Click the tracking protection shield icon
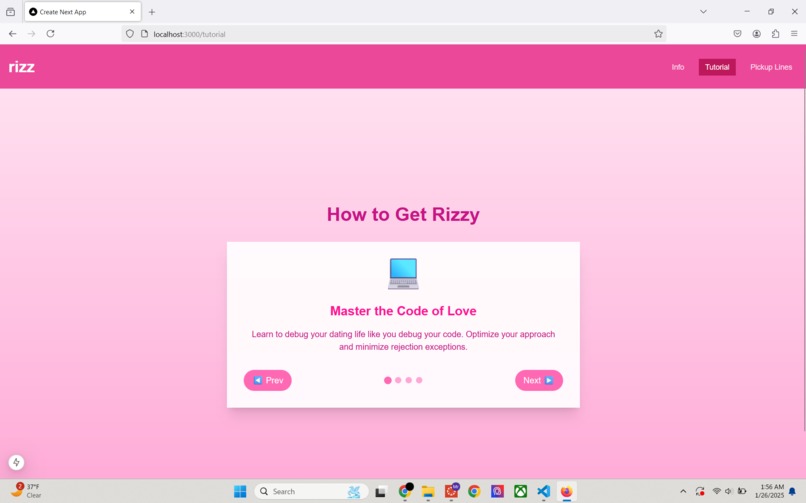 (x=130, y=34)
